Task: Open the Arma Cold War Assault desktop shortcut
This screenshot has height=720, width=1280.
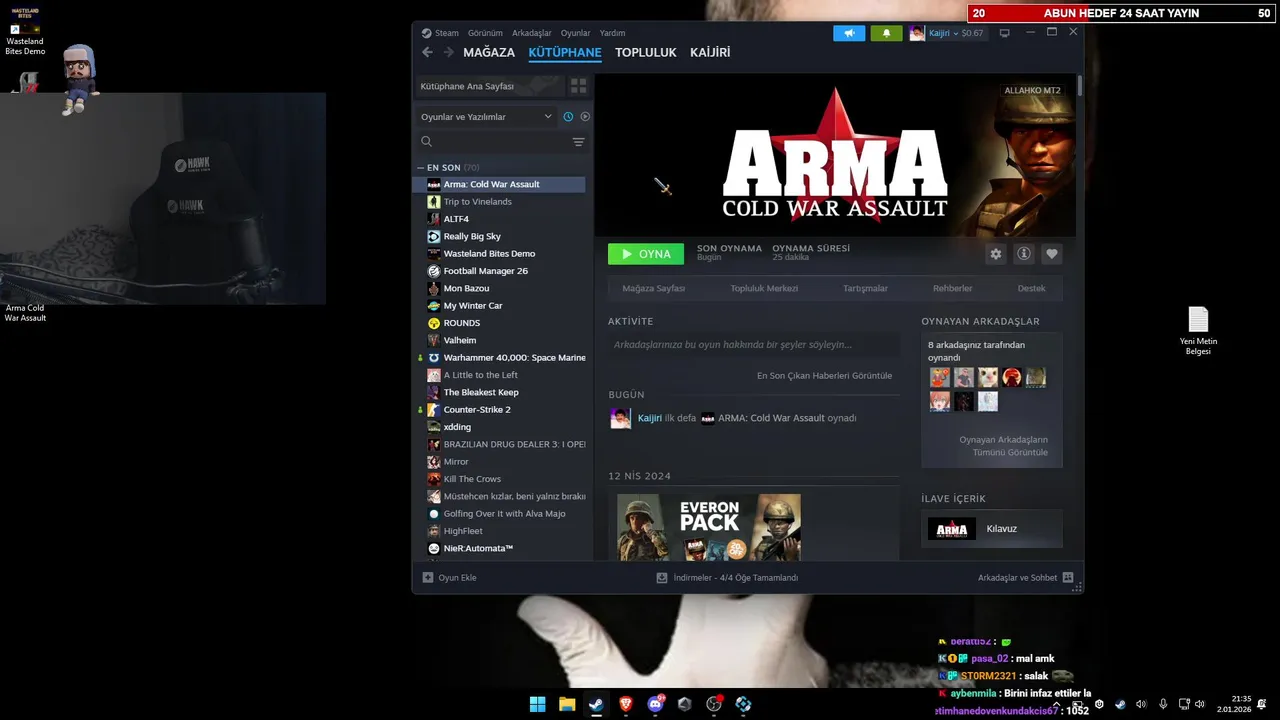Action: 25,313
